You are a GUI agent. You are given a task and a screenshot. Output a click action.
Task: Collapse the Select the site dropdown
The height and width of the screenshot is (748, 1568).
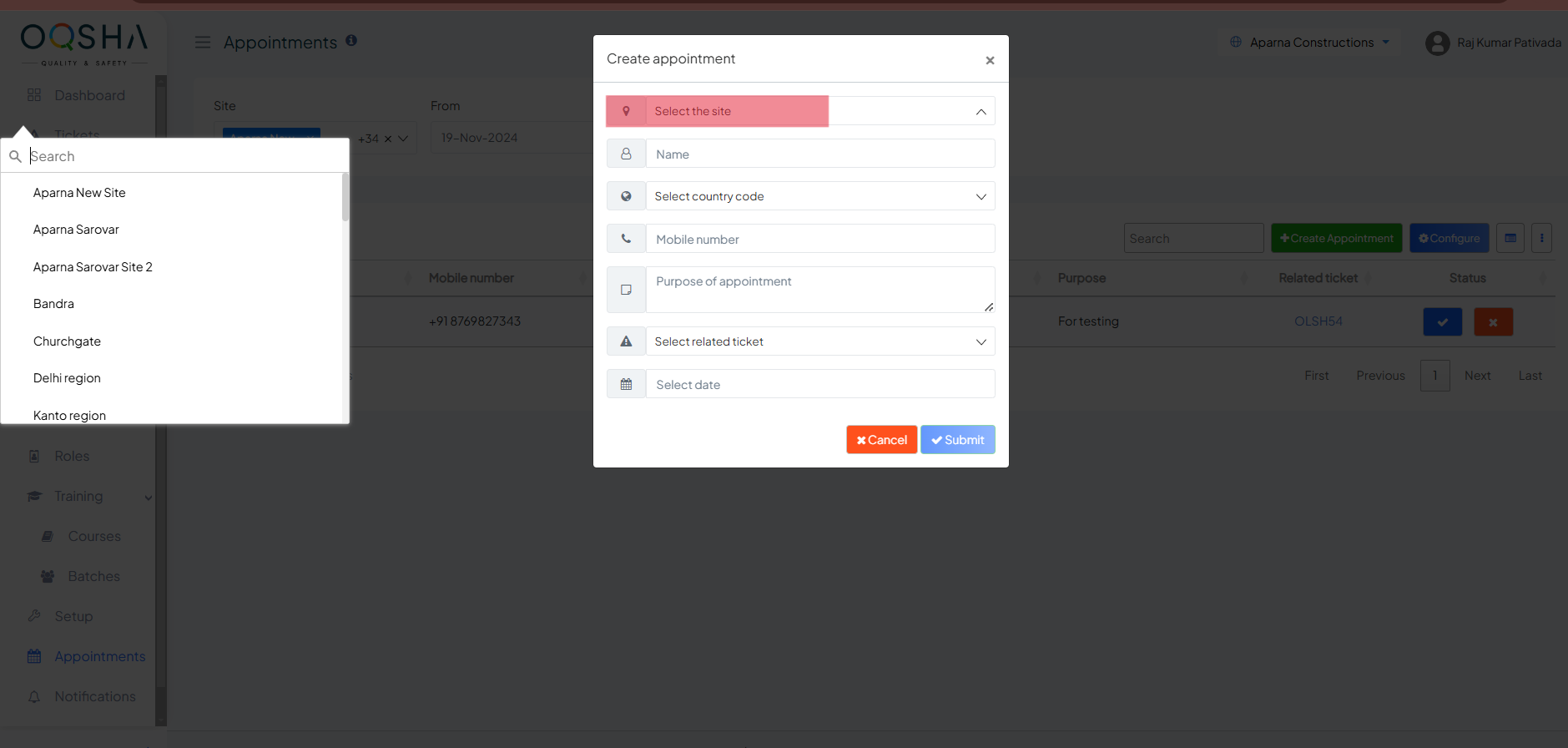[x=981, y=111]
